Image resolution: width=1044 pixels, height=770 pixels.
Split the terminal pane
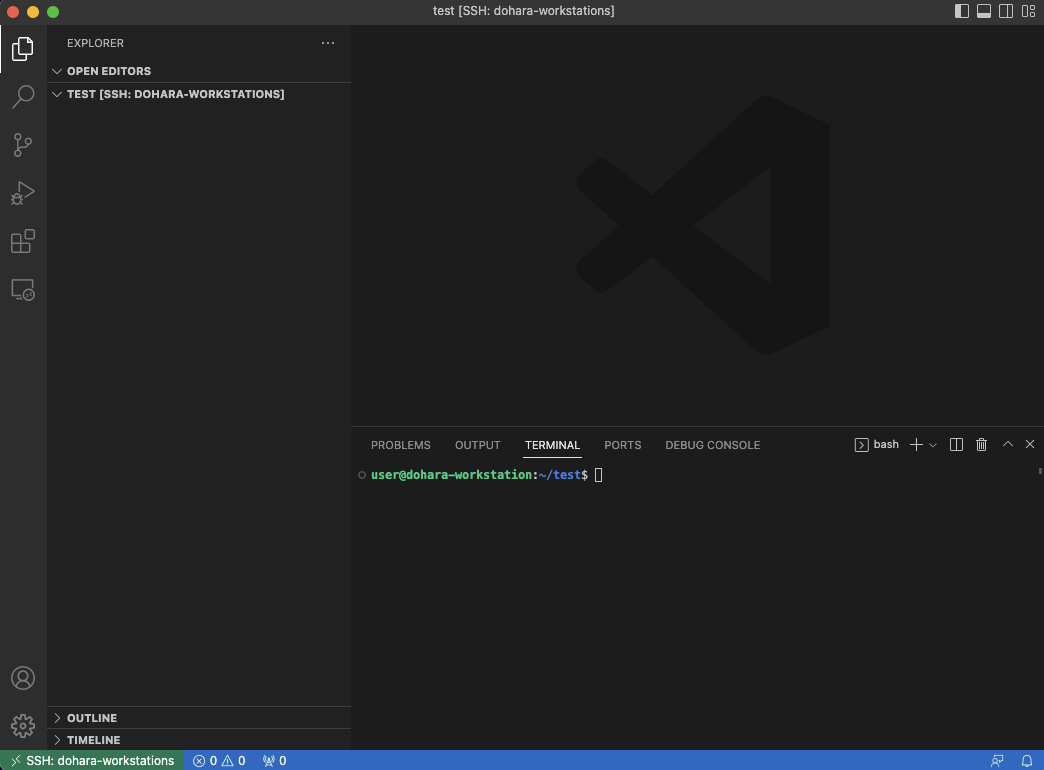[956, 444]
